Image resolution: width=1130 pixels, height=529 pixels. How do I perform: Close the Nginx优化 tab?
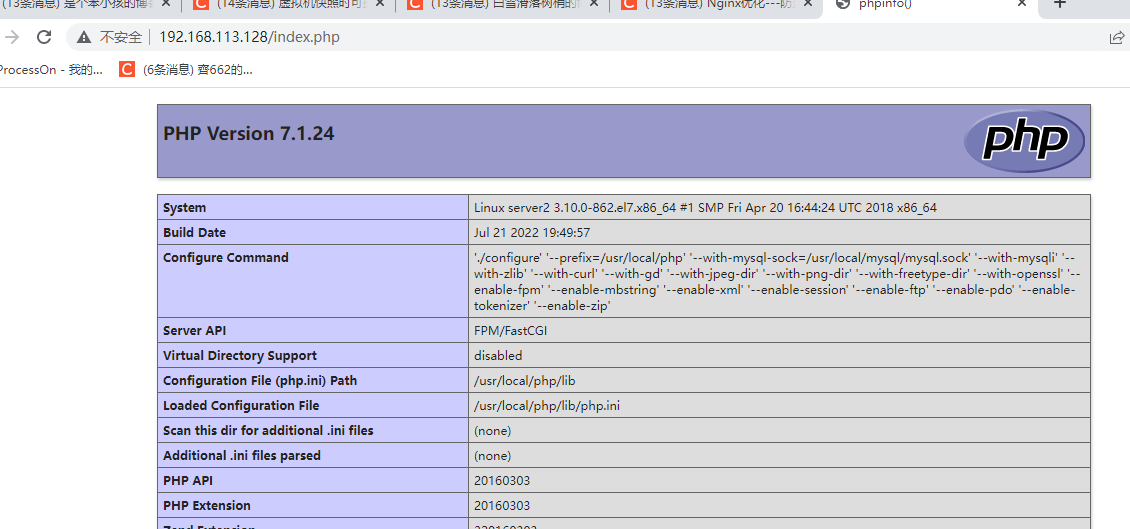[x=809, y=4]
